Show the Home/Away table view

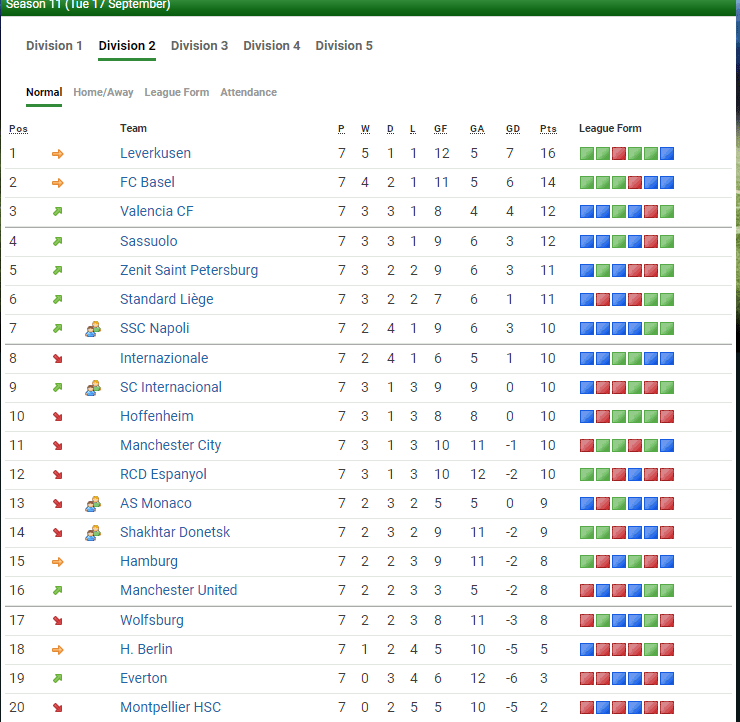pyautogui.click(x=103, y=93)
